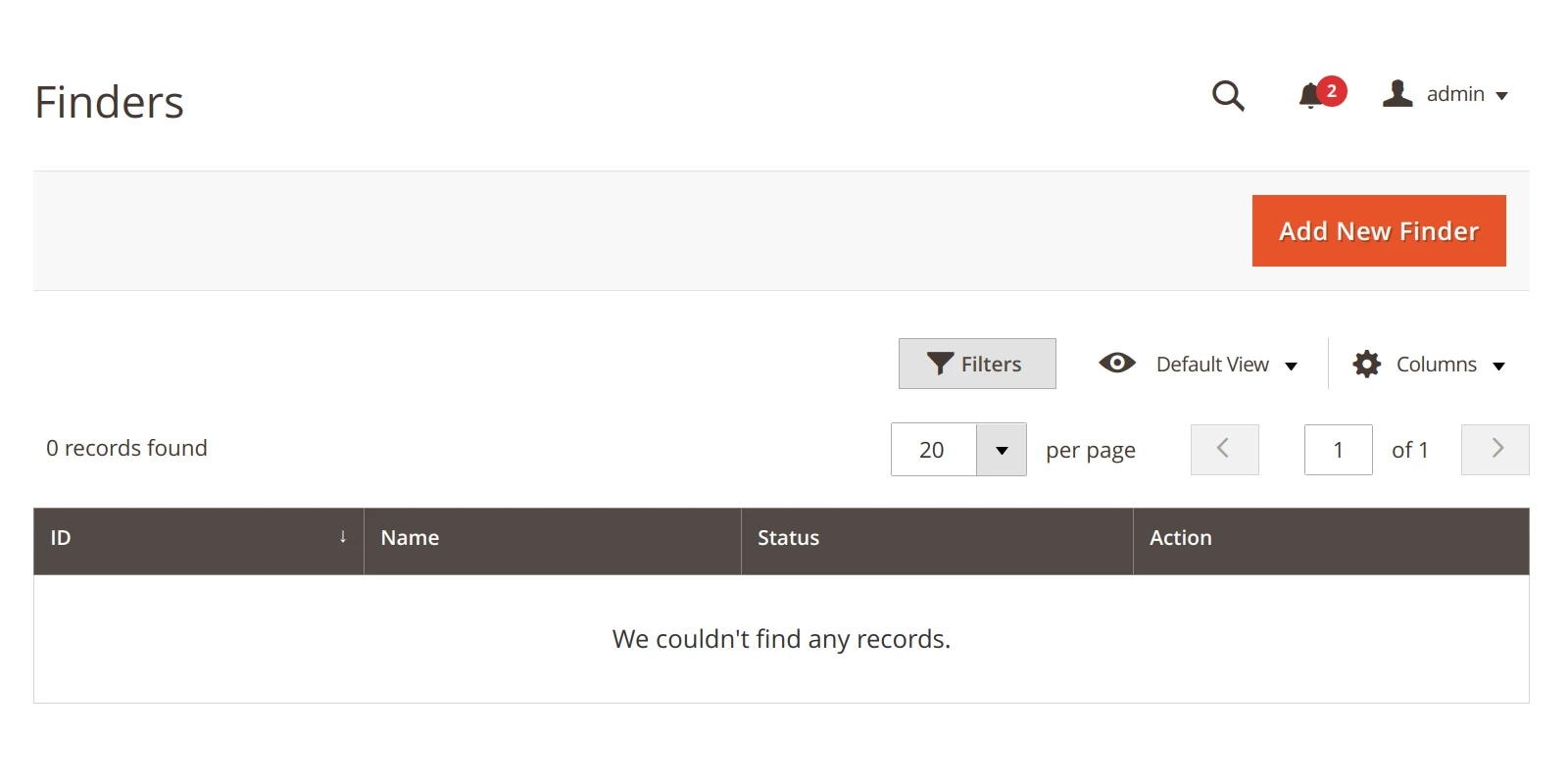This screenshot has width=1568, height=784.
Task: Click the previous page arrow
Action: [1224, 449]
